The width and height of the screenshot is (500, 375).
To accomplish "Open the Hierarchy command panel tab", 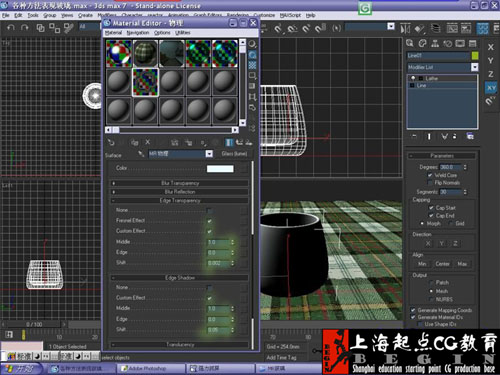I will click(x=435, y=43).
